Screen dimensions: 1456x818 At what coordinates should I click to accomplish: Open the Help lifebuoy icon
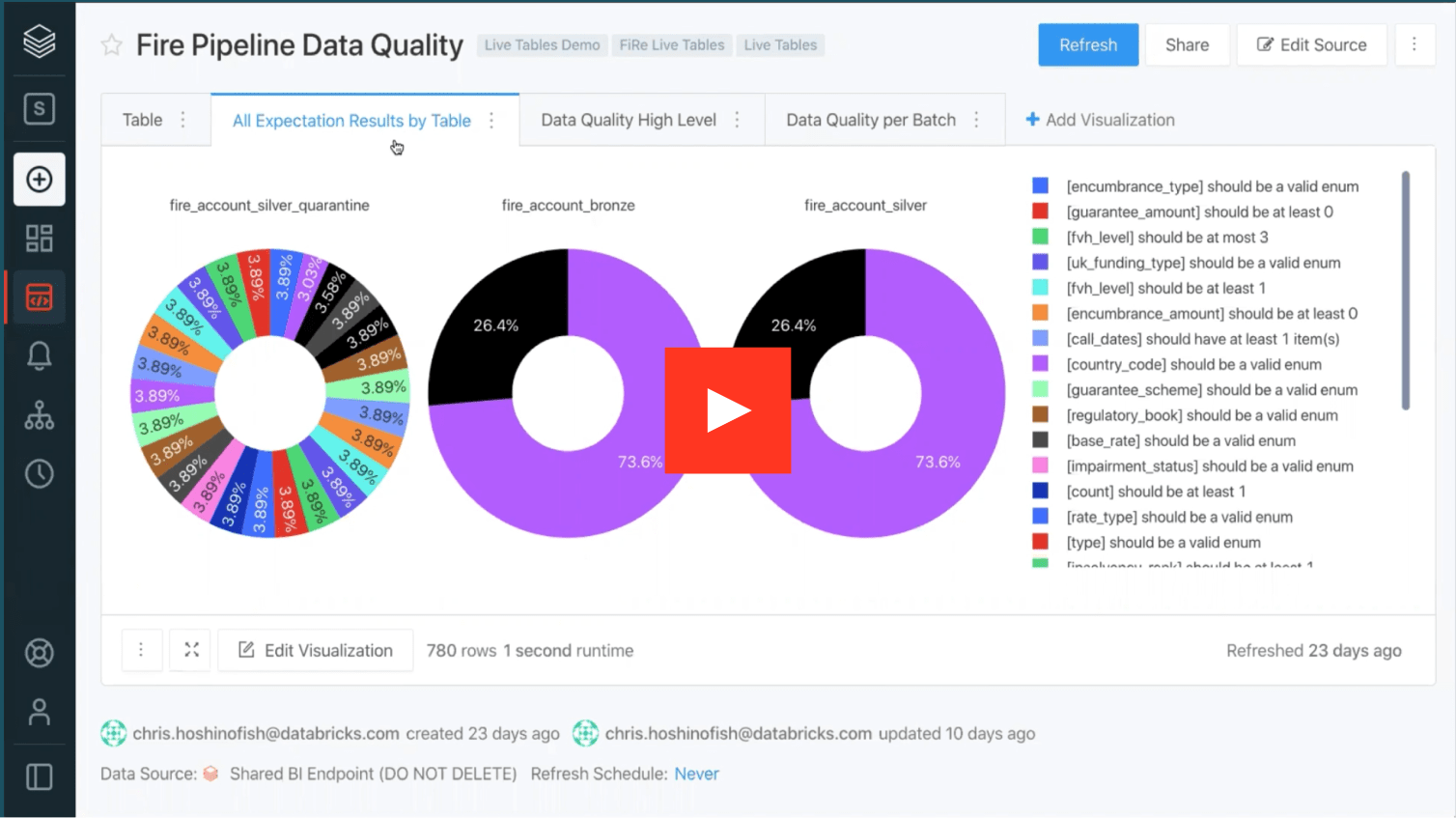pos(40,654)
